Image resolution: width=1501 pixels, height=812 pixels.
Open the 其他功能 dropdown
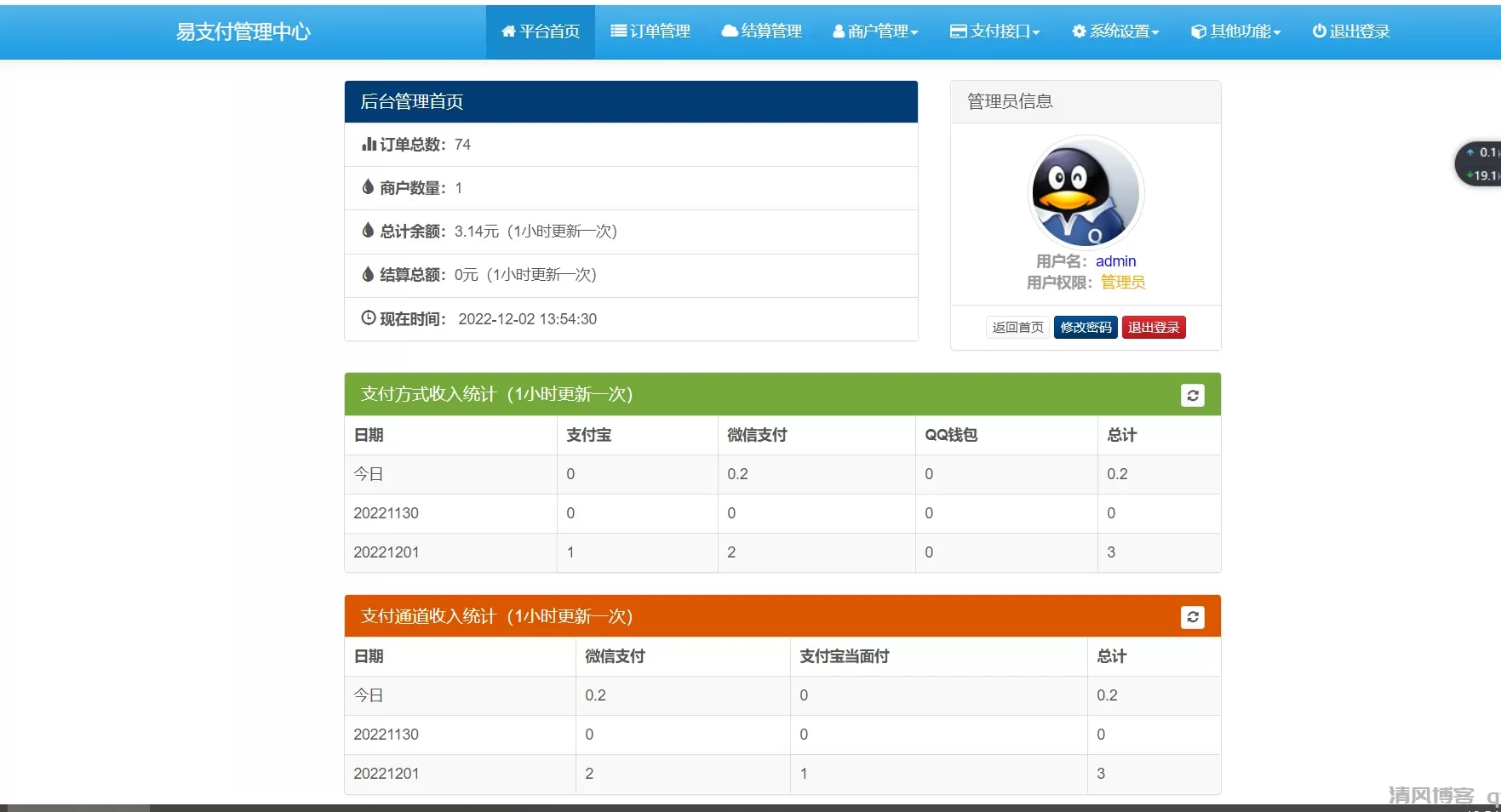click(x=1235, y=31)
